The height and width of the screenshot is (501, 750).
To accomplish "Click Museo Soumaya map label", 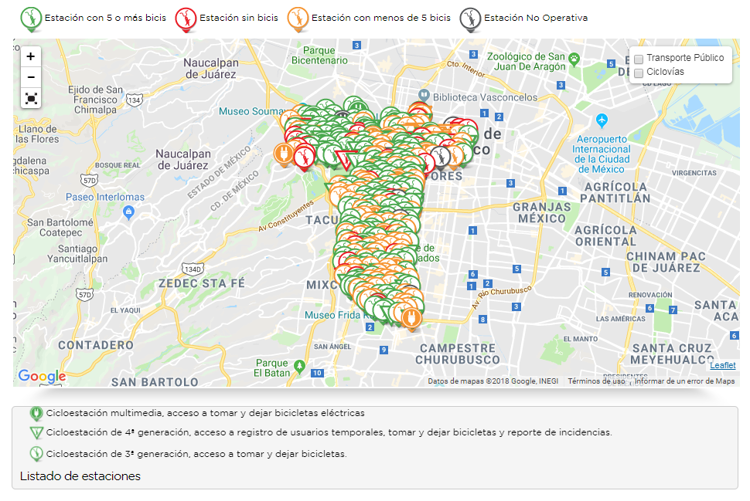I will click(x=250, y=111).
